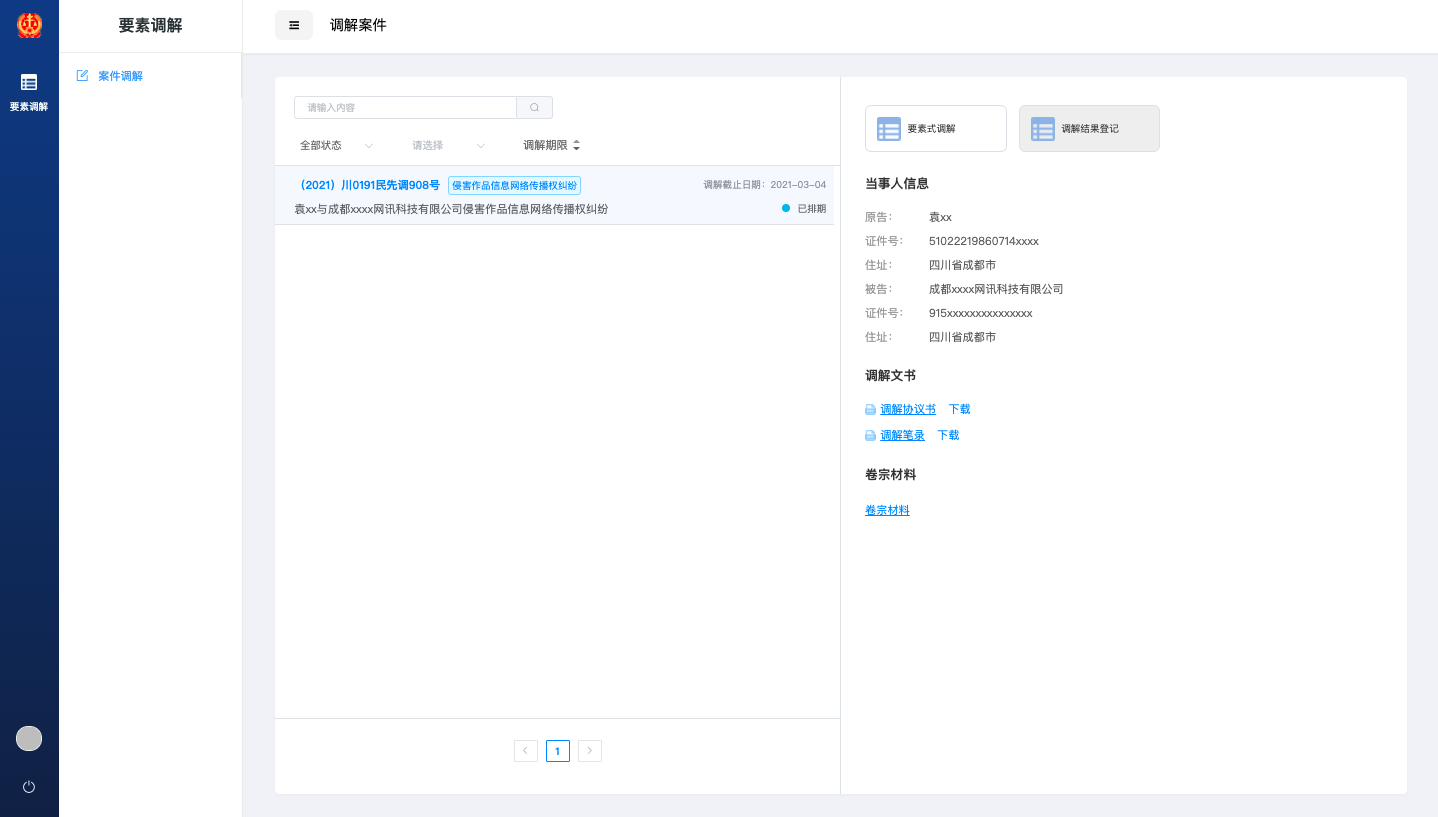1438x817 pixels.
Task: Open the 调解协议书 document link
Action: pos(908,409)
